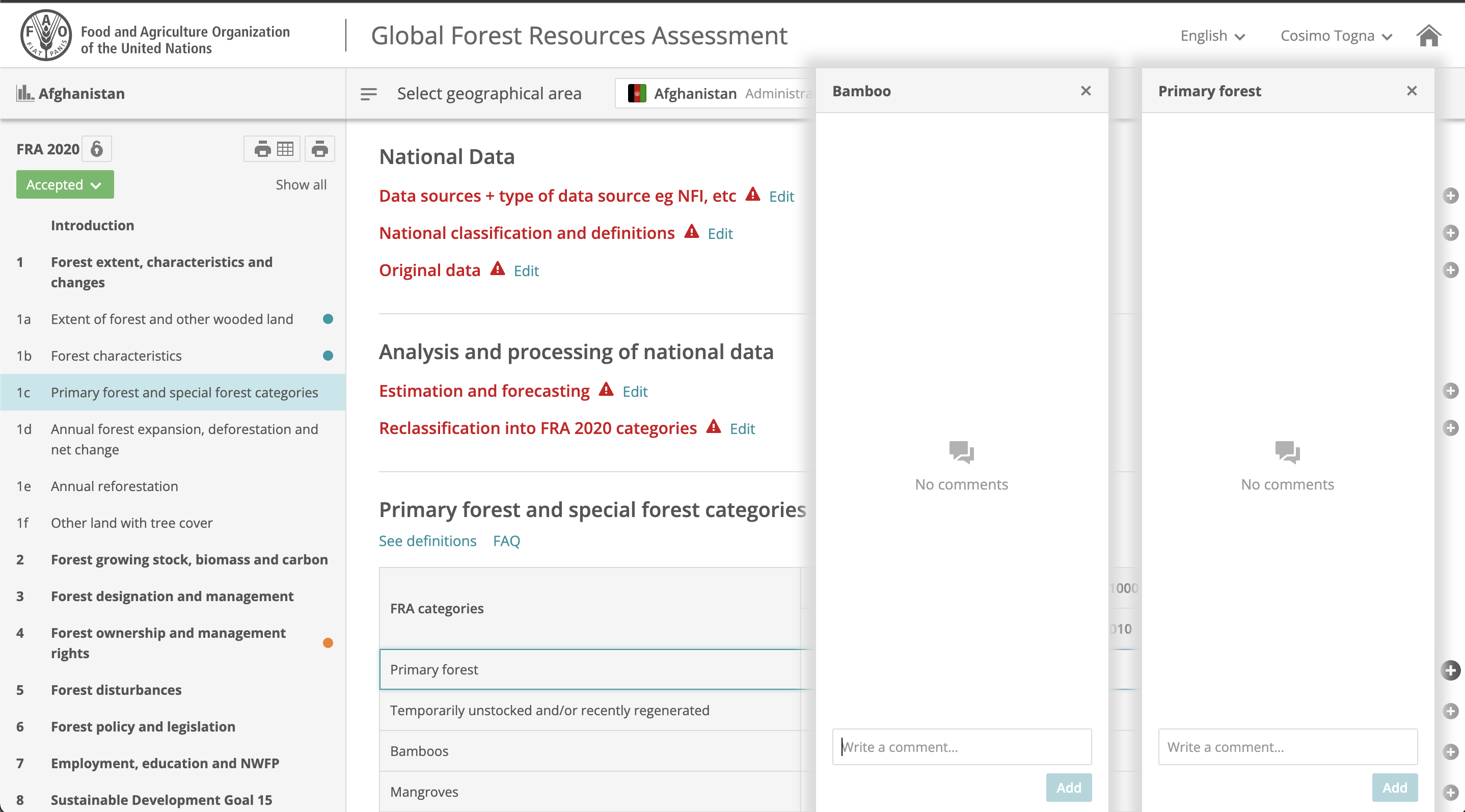
Task: Open the print table view icon
Action: tap(272, 148)
